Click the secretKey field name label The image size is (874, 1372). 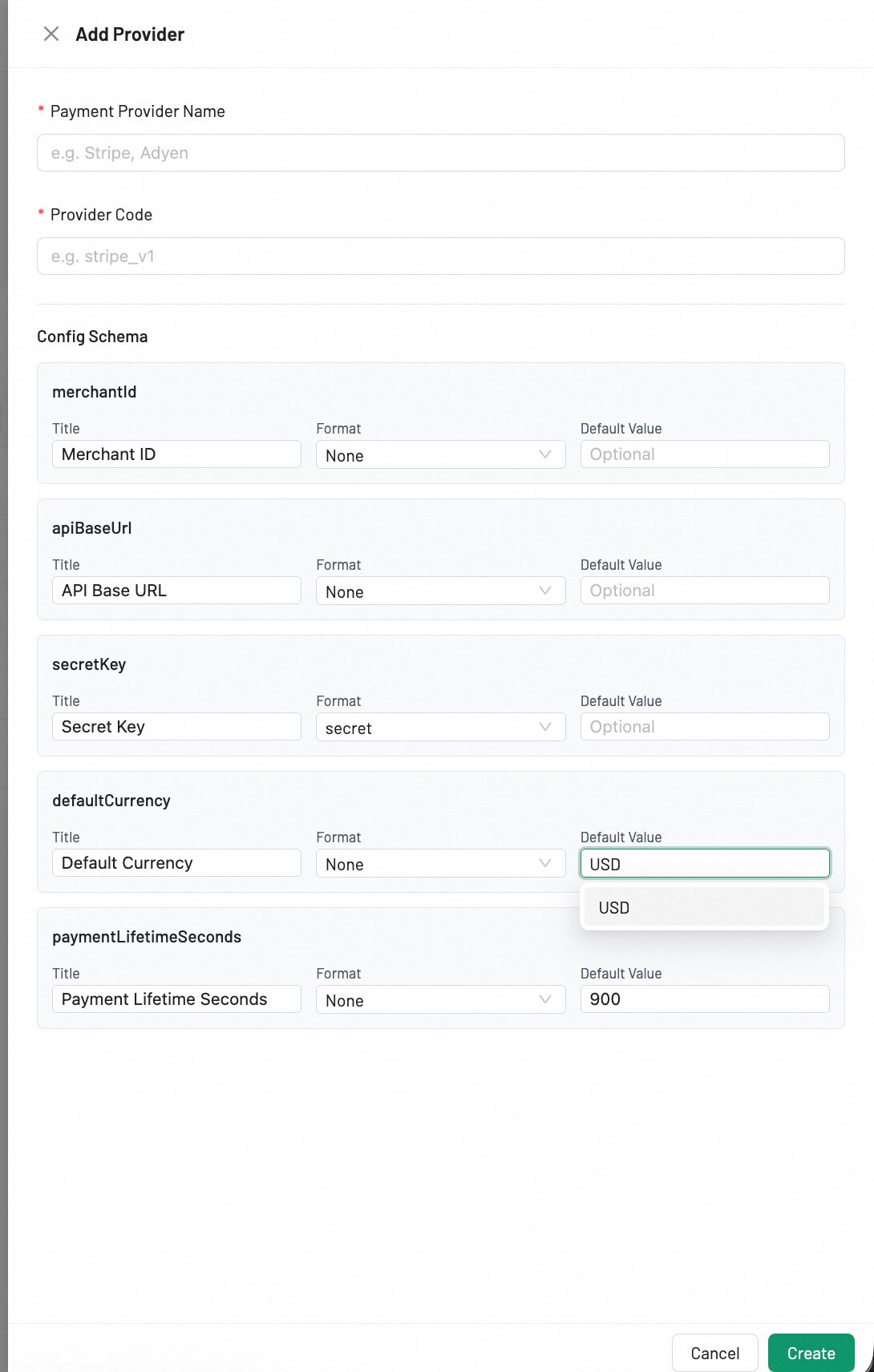click(89, 664)
